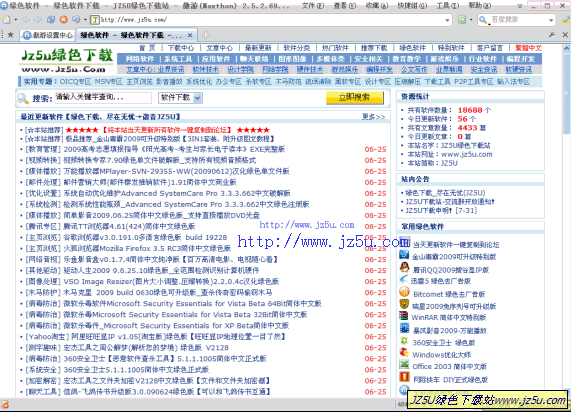Open the 软件下载 search category combo box

(181, 98)
